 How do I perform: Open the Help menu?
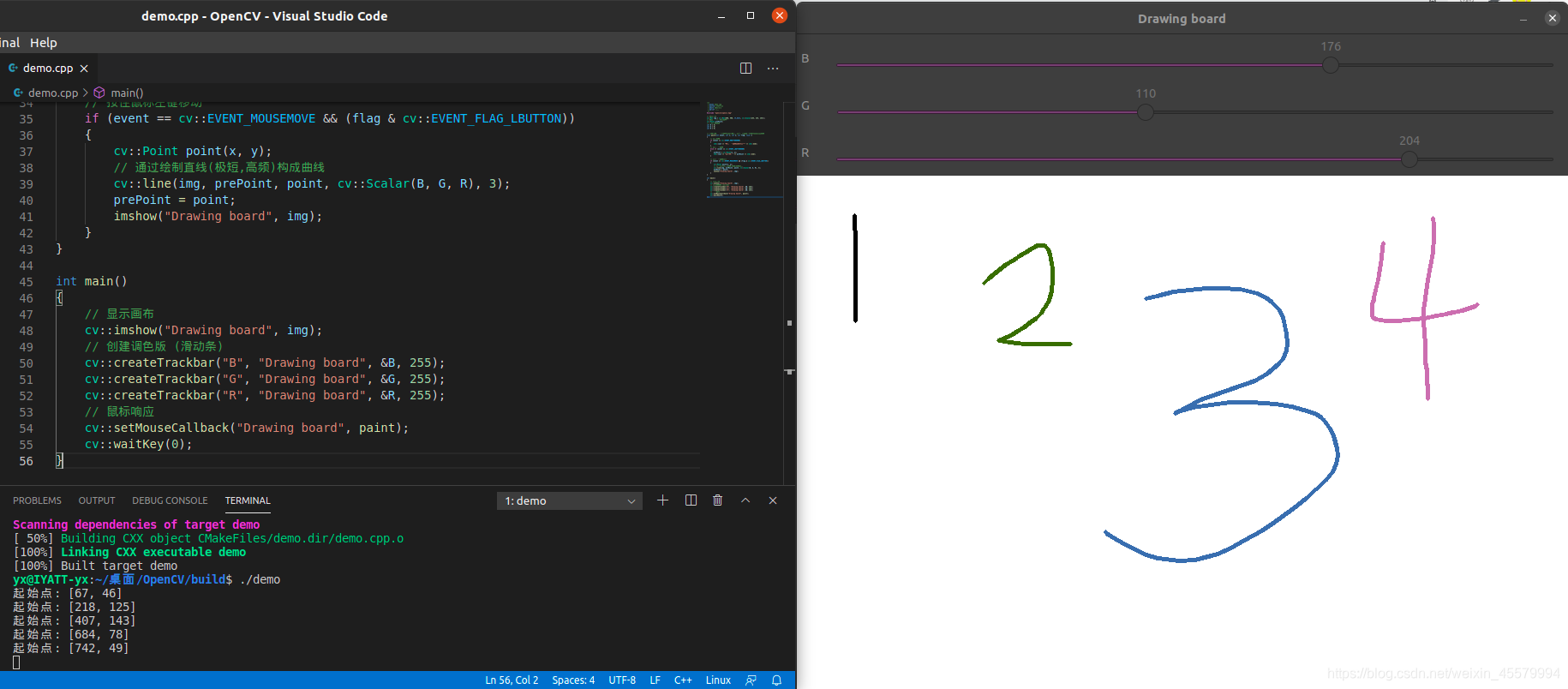pos(43,43)
